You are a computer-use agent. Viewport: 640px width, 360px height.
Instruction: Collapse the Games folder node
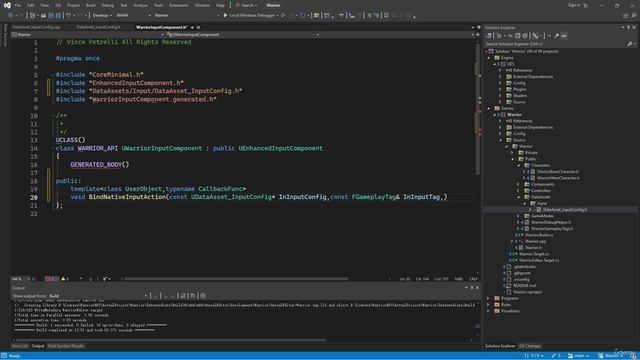point(489,109)
